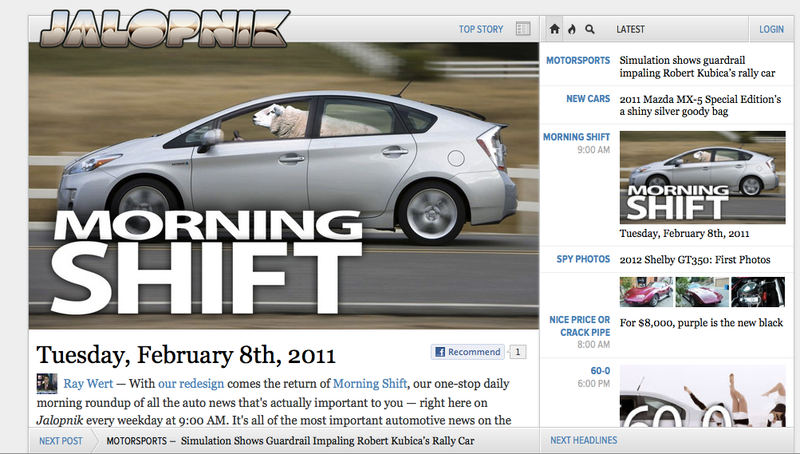Click the 9:00 AM Morning Shift timestamp
This screenshot has width=800, height=454.
click(x=593, y=150)
